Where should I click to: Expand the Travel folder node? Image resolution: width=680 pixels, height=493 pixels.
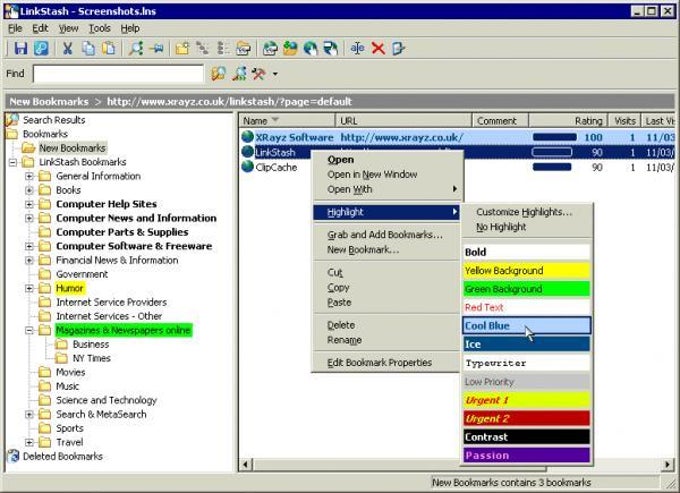(29, 442)
